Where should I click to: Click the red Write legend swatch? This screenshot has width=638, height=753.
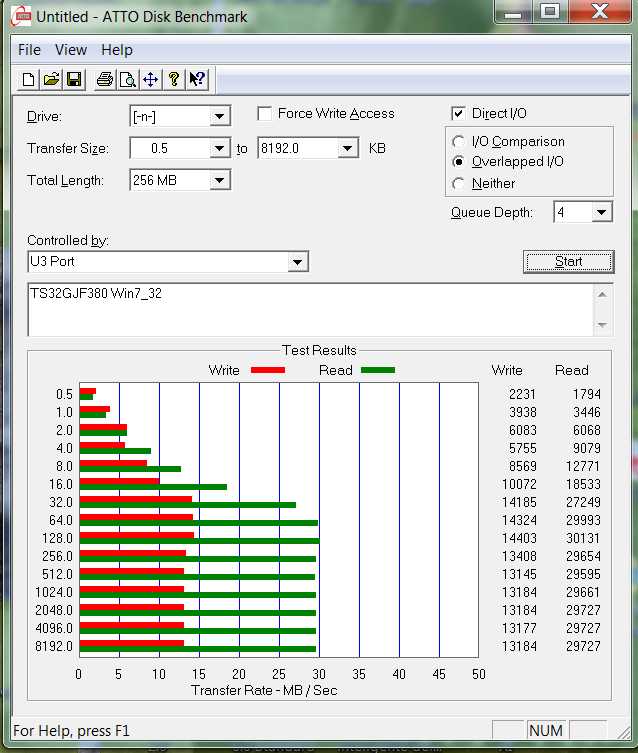click(x=268, y=370)
